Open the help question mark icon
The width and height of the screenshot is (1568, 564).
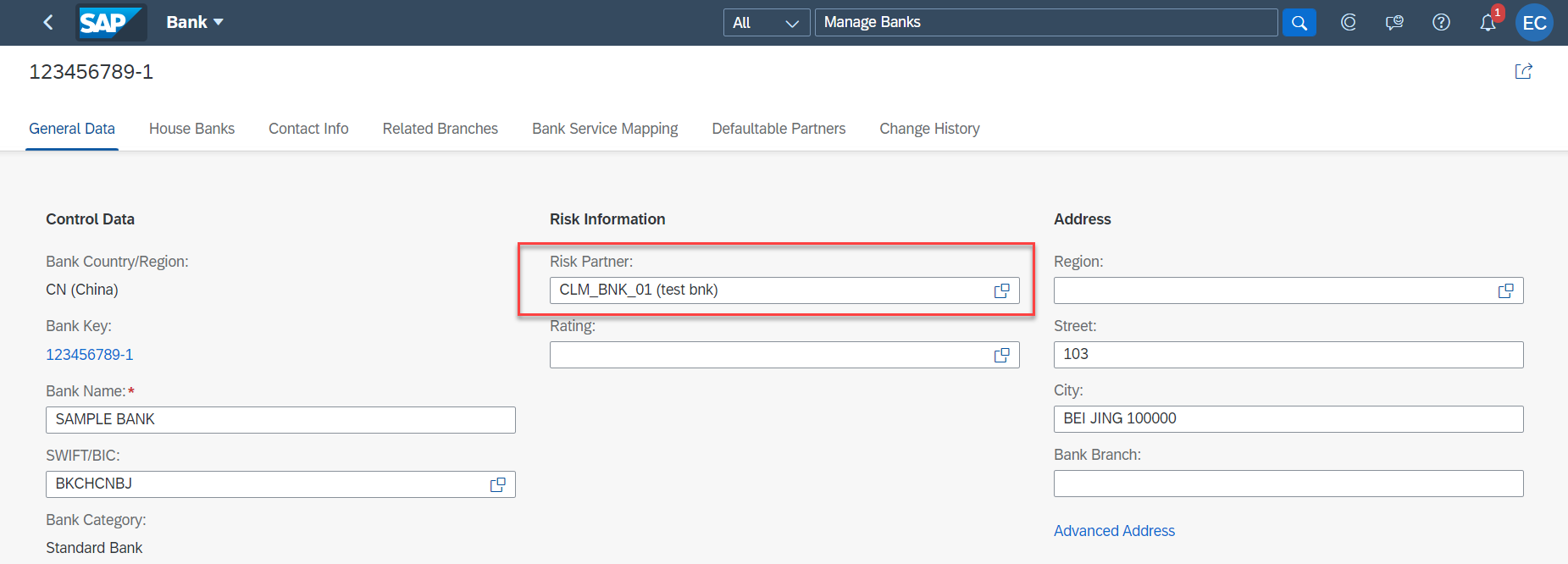[x=1441, y=23]
